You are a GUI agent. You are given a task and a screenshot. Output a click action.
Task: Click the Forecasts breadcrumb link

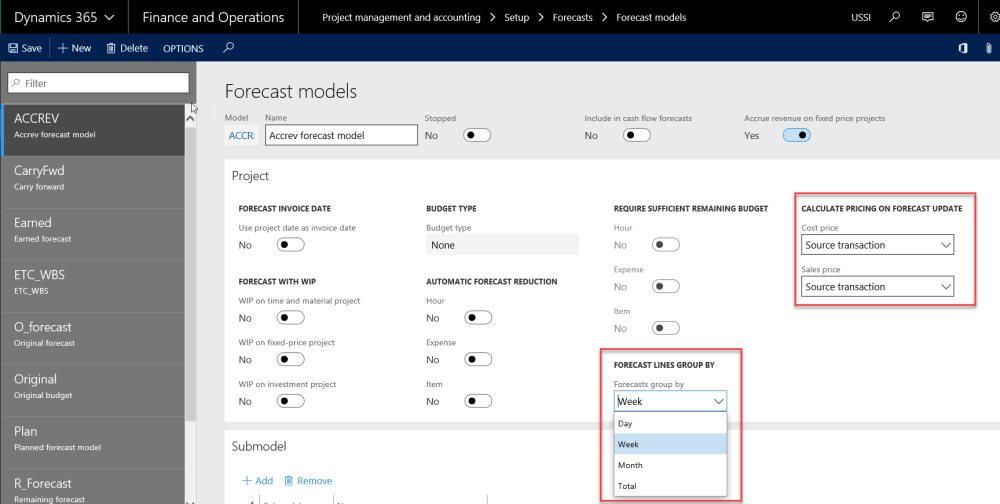pyautogui.click(x=572, y=17)
